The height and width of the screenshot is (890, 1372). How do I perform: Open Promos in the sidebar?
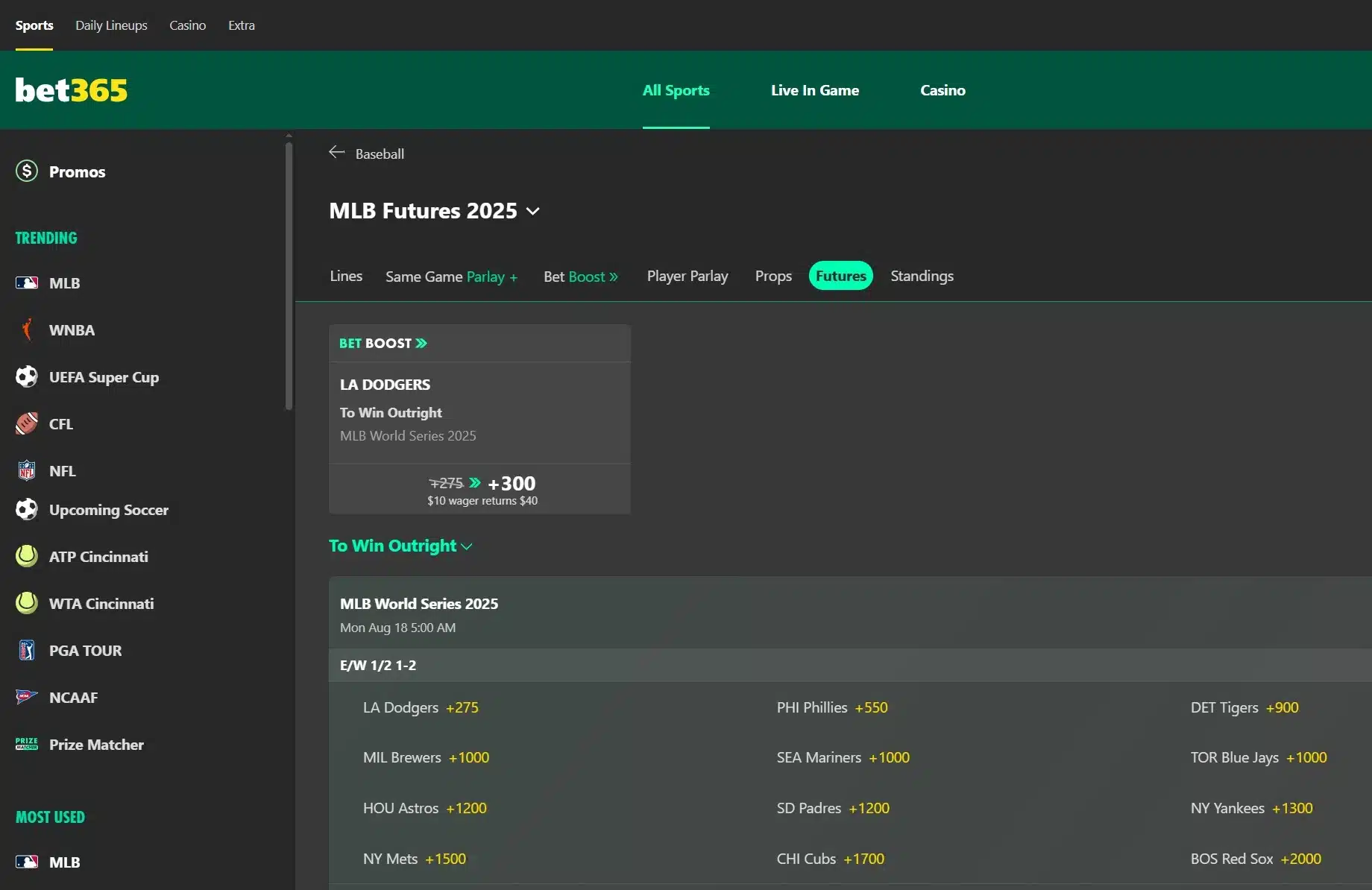point(77,171)
